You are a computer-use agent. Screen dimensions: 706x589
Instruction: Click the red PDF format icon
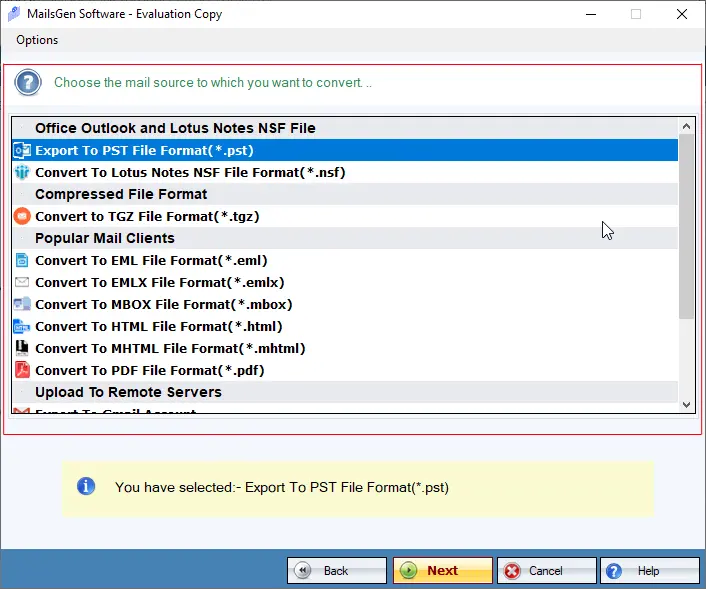point(22,370)
